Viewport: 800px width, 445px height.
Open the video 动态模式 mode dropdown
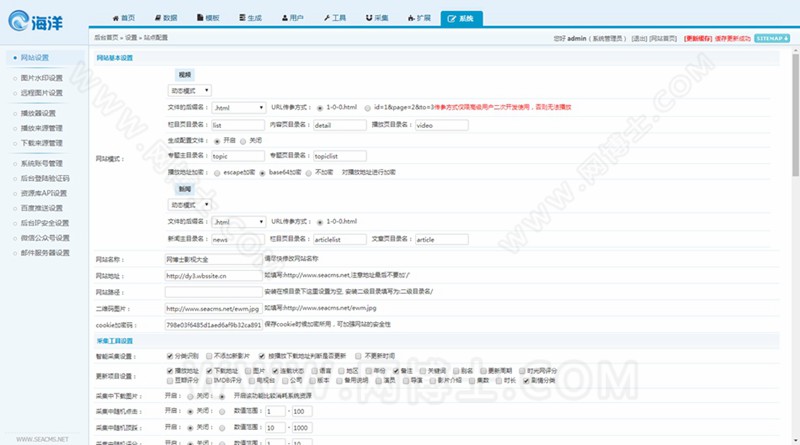coord(189,90)
